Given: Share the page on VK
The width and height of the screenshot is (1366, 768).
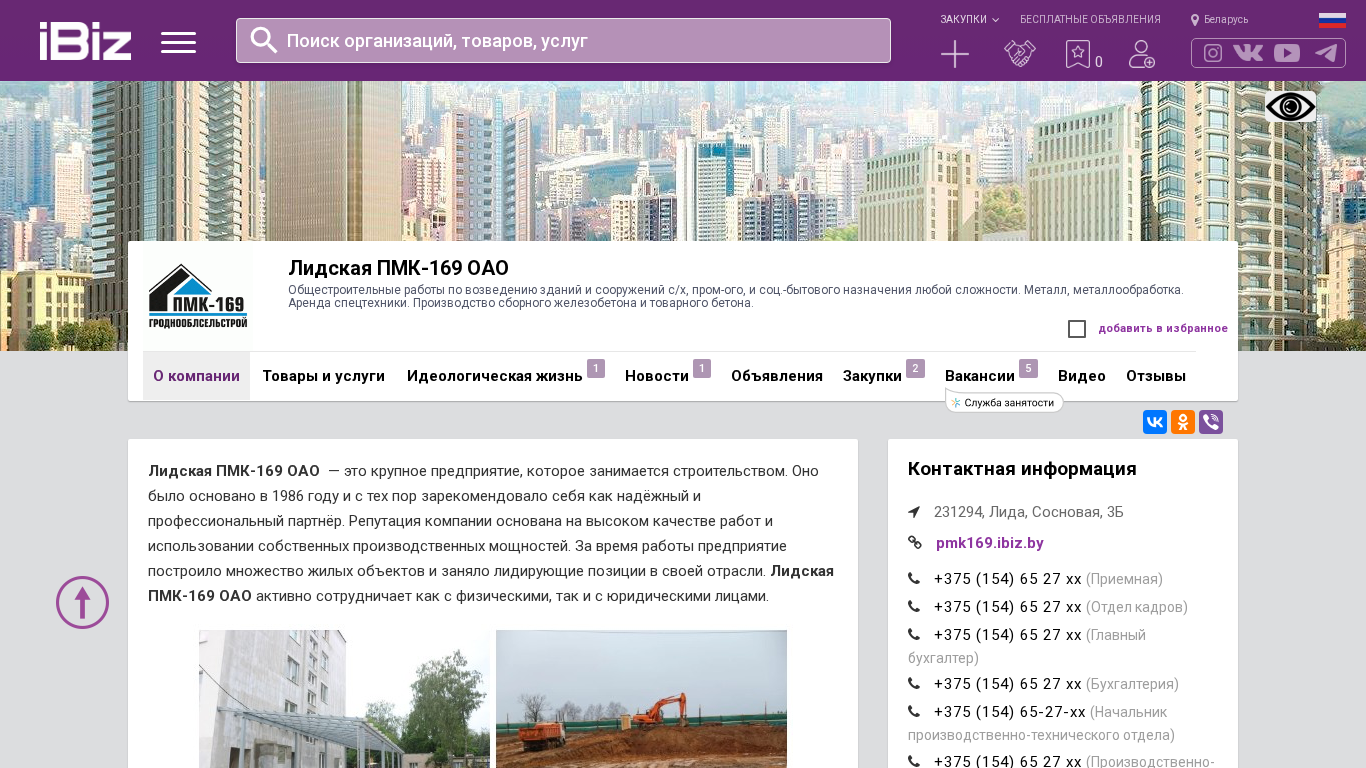Looking at the screenshot, I should (x=1155, y=422).
